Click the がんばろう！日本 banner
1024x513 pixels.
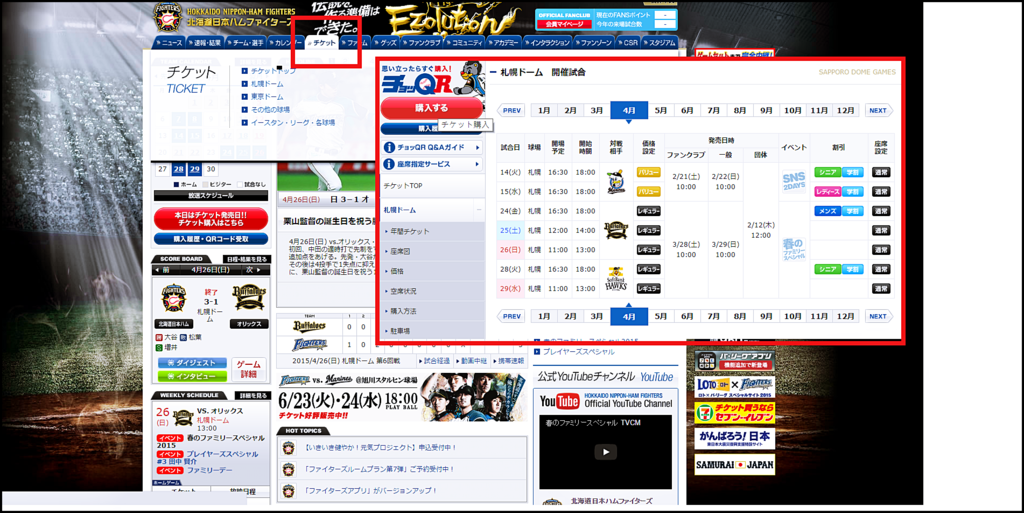point(735,439)
